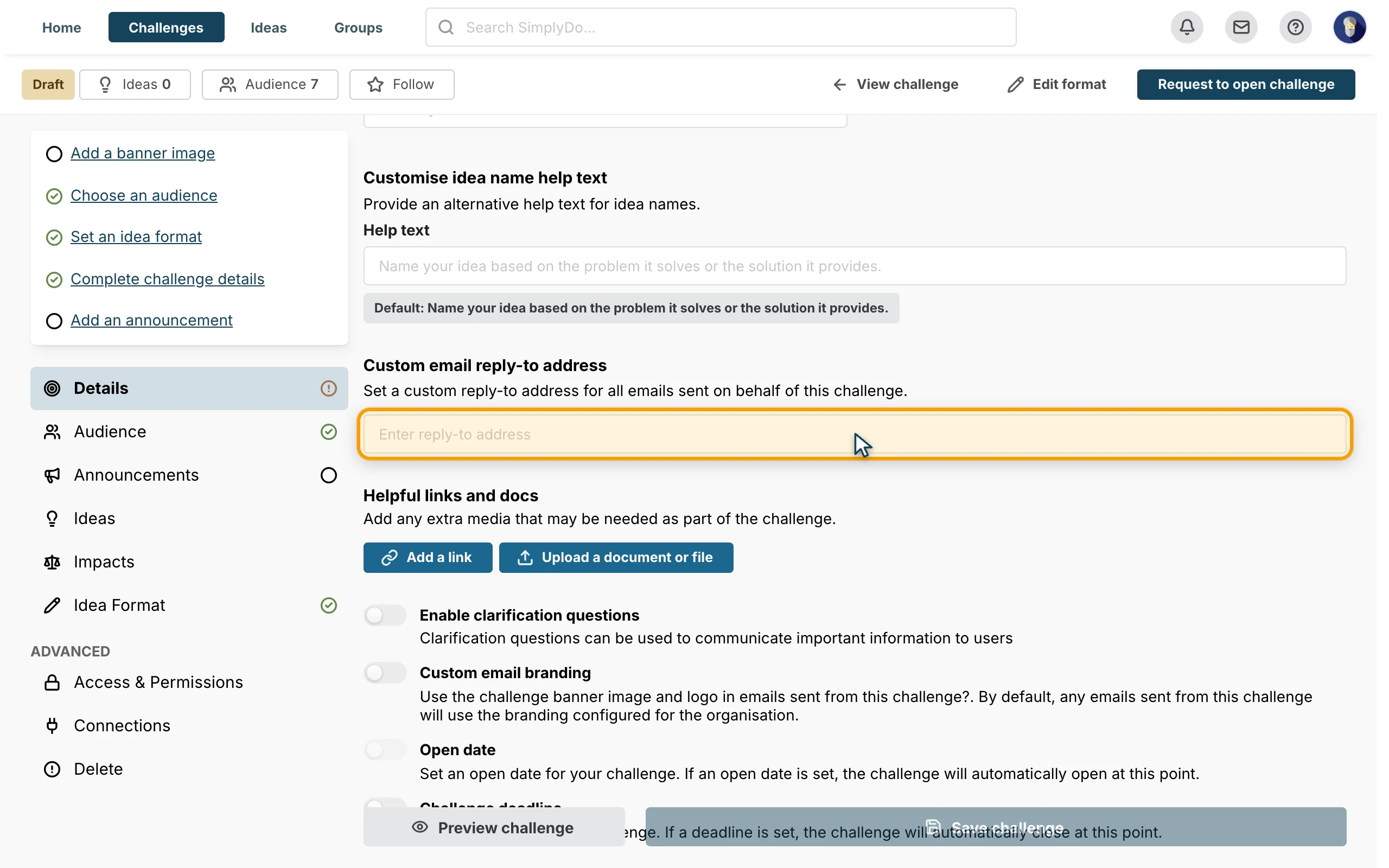Viewport: 1389px width, 868px height.
Task: Click the Delete warning circle icon
Action: tap(52, 769)
